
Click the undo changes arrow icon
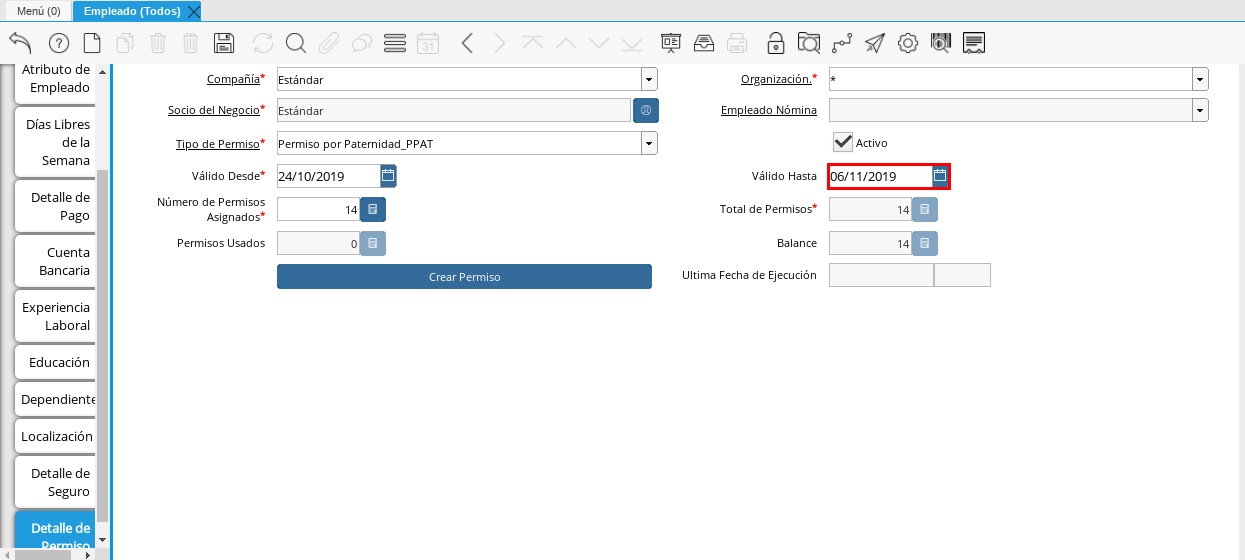coord(20,42)
